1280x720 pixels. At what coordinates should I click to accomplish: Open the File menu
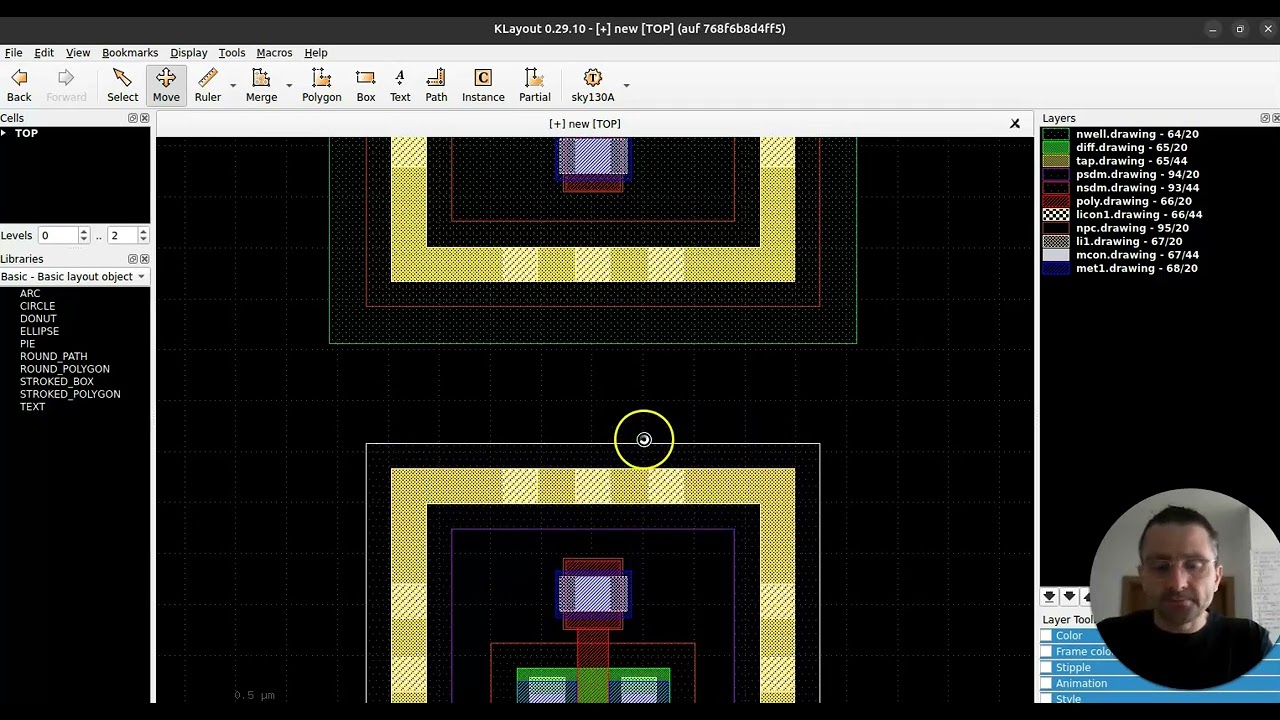[x=13, y=52]
